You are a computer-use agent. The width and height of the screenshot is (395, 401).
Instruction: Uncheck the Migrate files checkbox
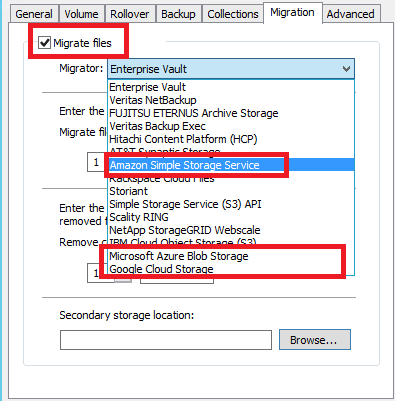pyautogui.click(x=44, y=43)
